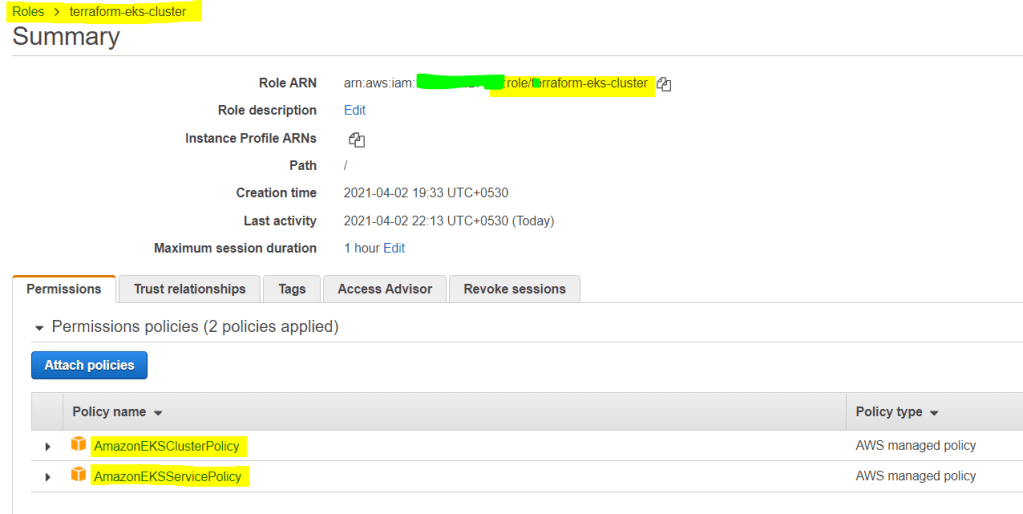The width and height of the screenshot is (1023, 514).
Task: Expand the AmazonEKSClusterPolicy row
Action: [47, 447]
